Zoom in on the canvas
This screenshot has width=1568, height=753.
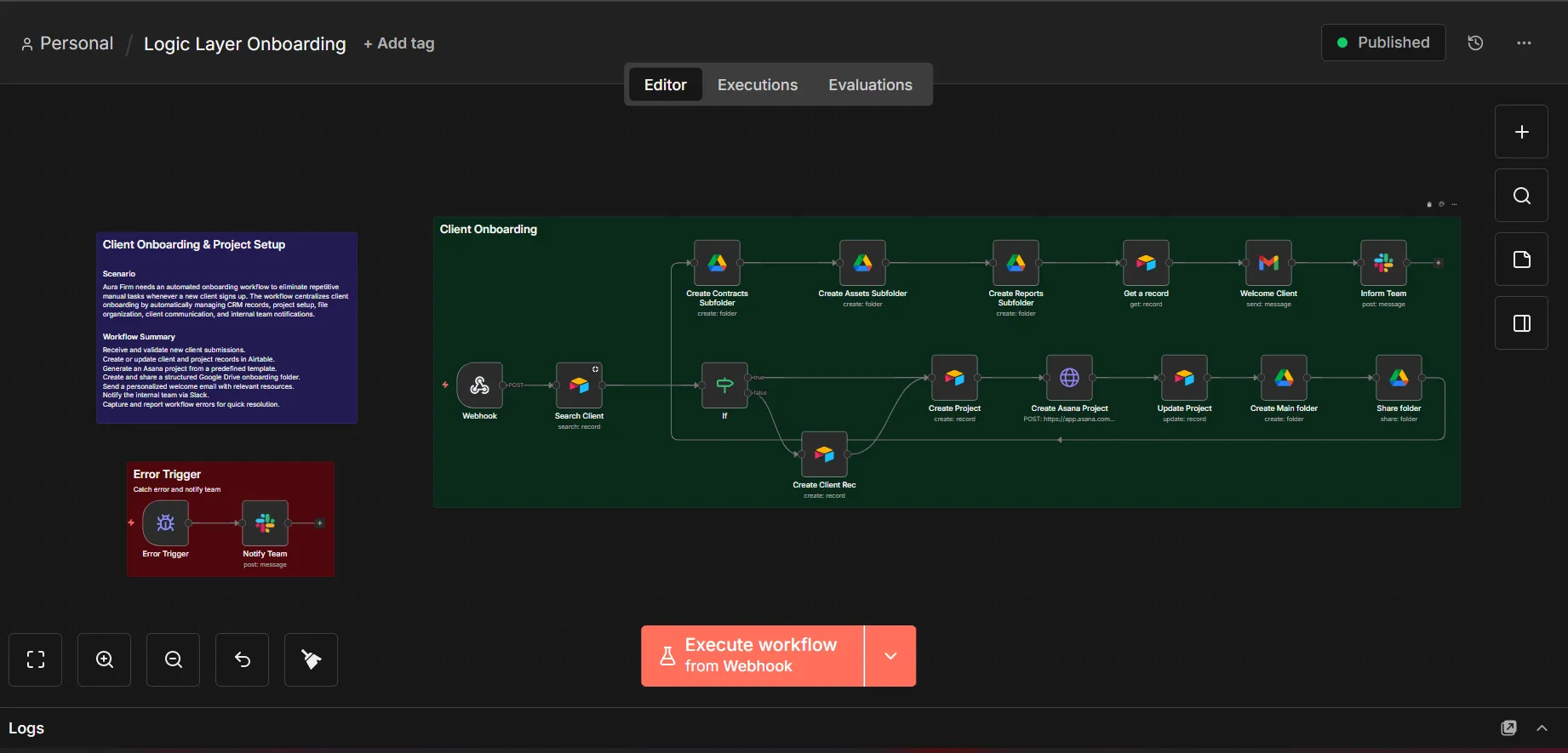tap(105, 659)
